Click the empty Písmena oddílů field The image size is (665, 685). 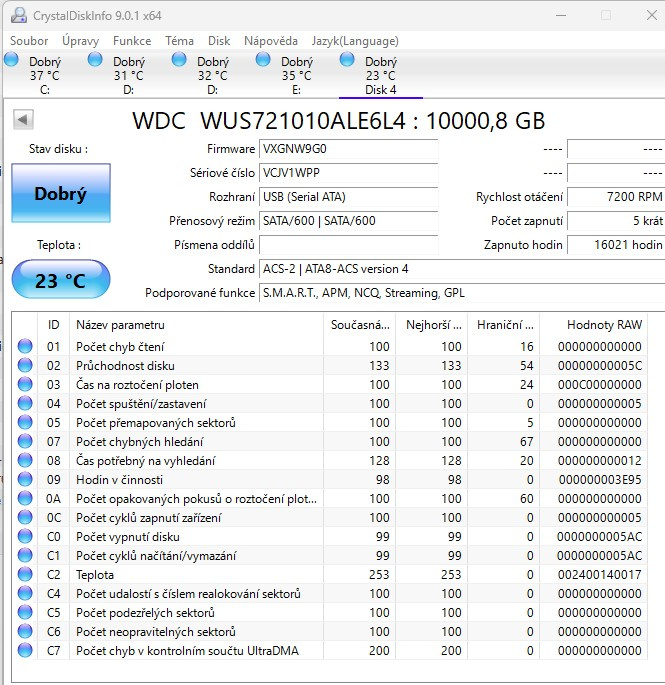348,245
